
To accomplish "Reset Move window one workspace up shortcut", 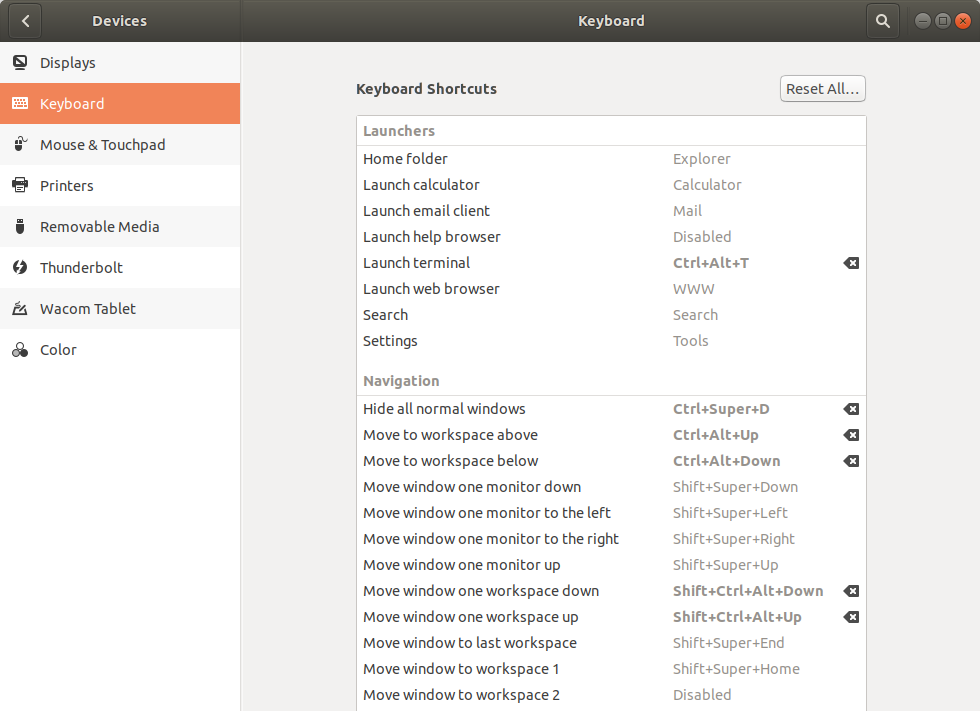I will point(851,617).
